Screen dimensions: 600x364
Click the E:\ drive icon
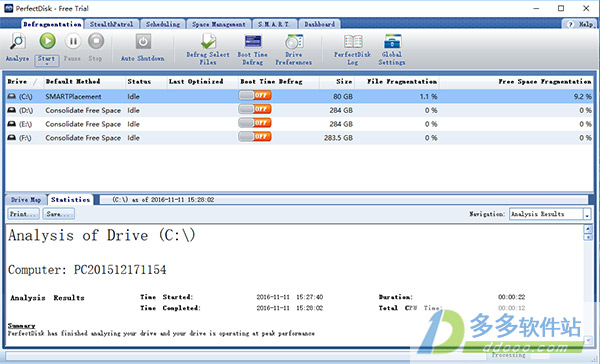(12, 124)
